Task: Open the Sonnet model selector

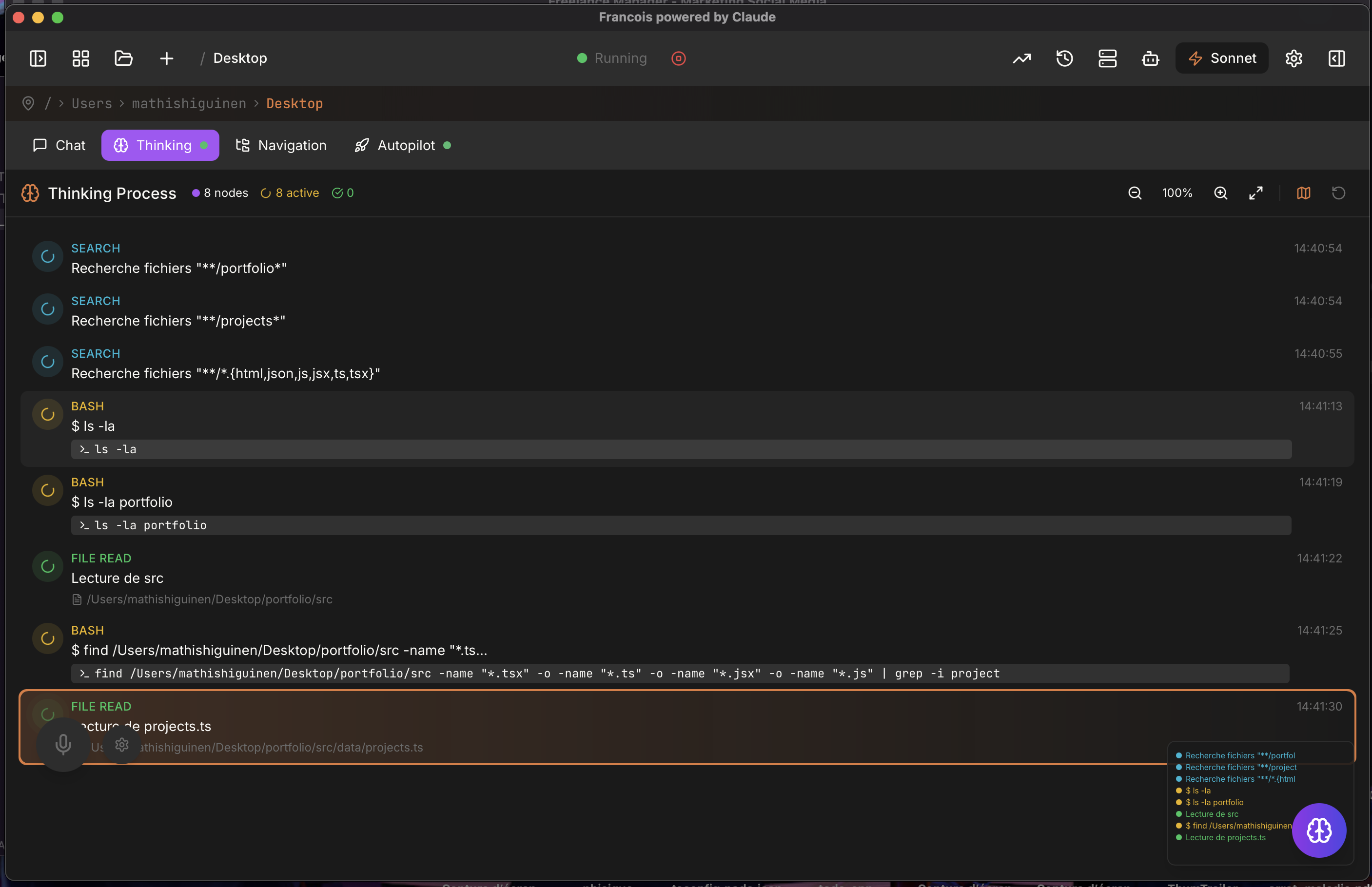Action: [x=1222, y=58]
